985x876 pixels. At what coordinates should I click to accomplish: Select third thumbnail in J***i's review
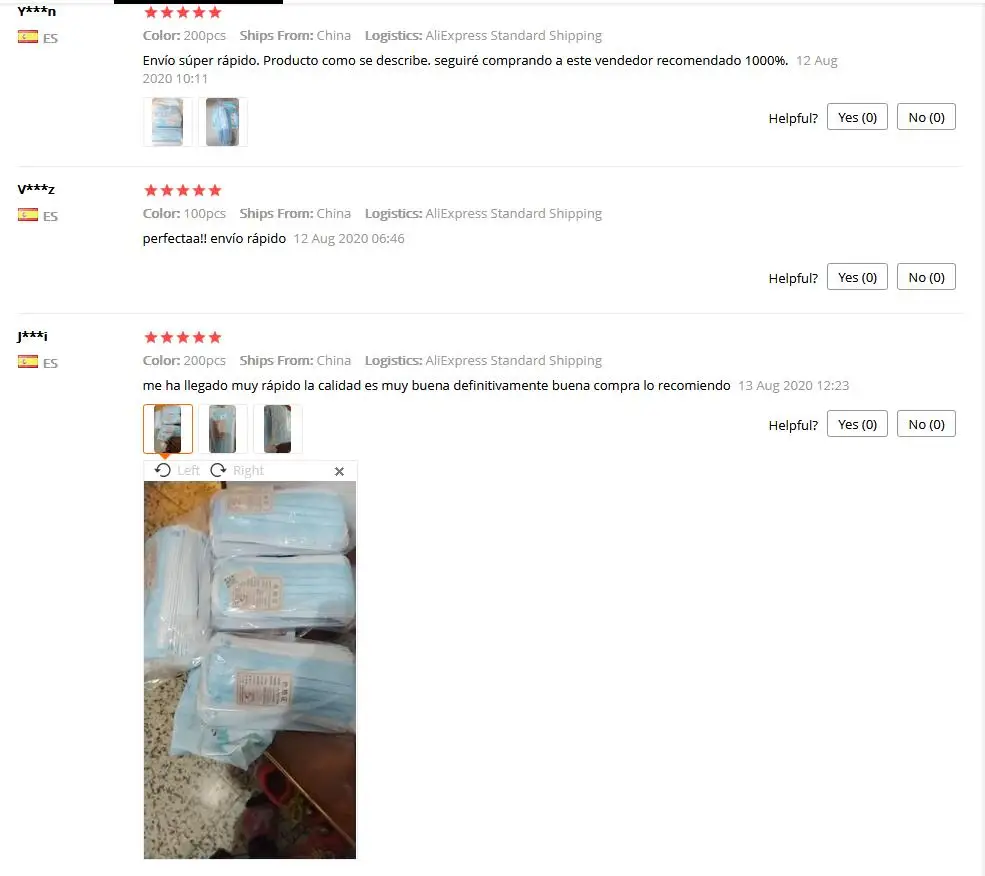278,429
